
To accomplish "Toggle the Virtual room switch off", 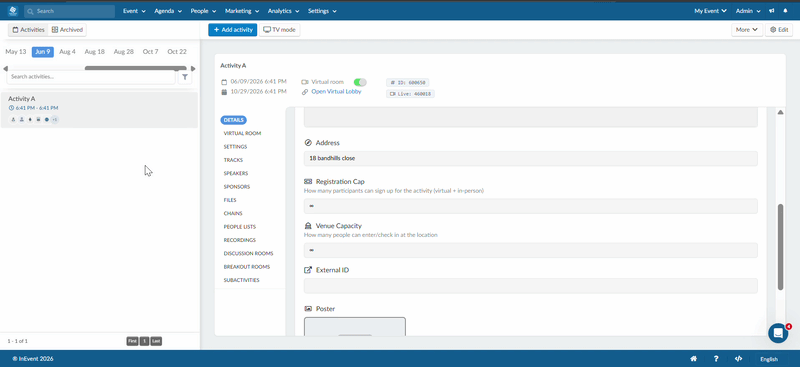I will pos(360,82).
